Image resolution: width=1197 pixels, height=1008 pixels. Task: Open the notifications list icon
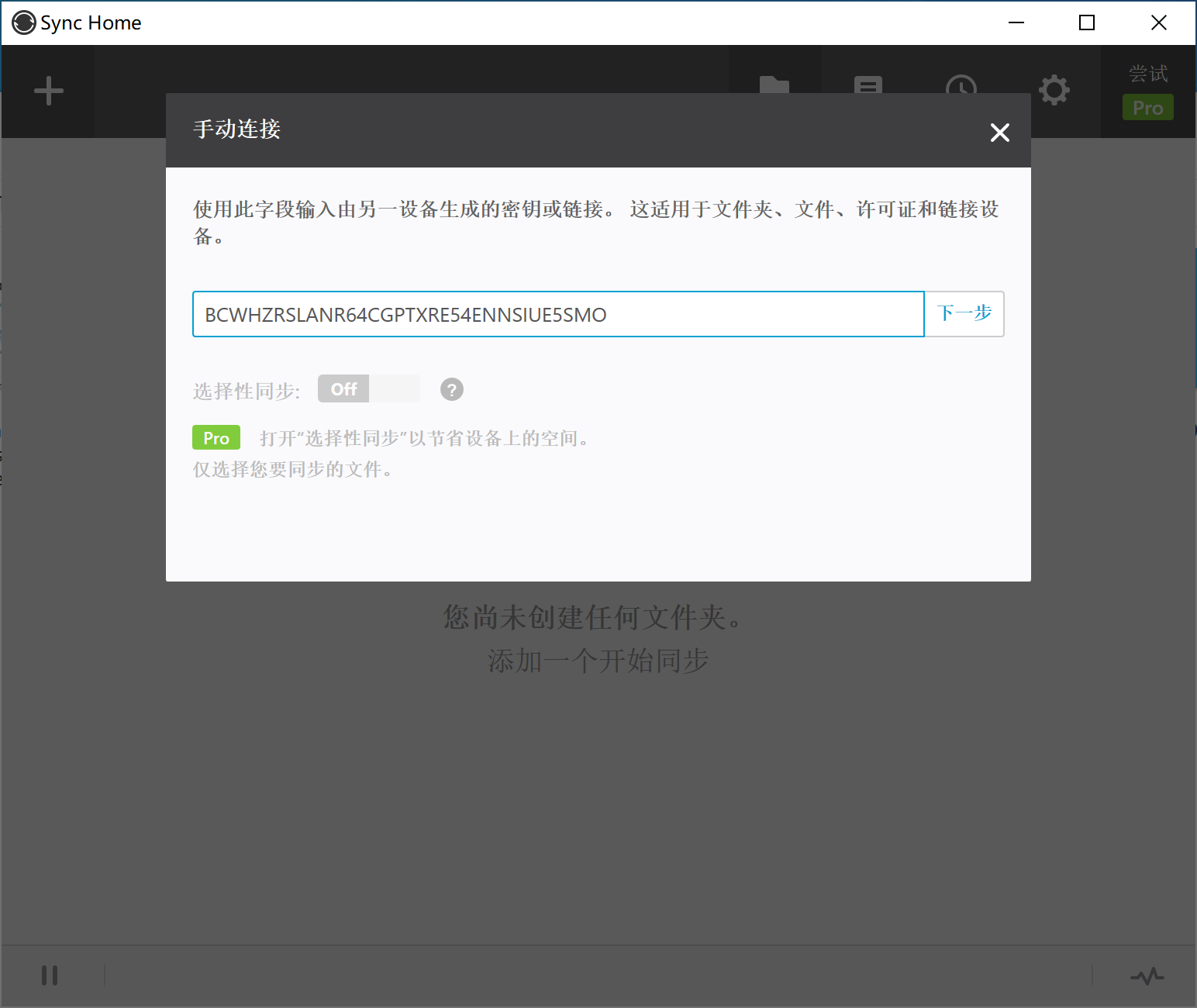pos(868,85)
